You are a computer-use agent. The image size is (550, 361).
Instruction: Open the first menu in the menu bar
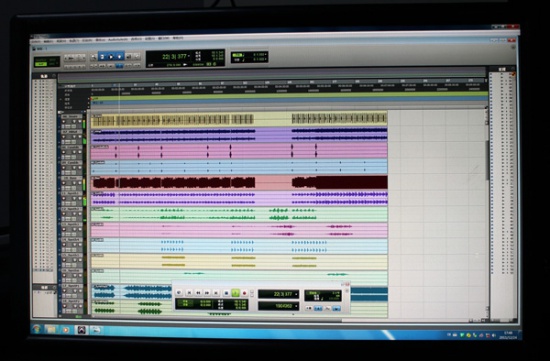pos(36,41)
